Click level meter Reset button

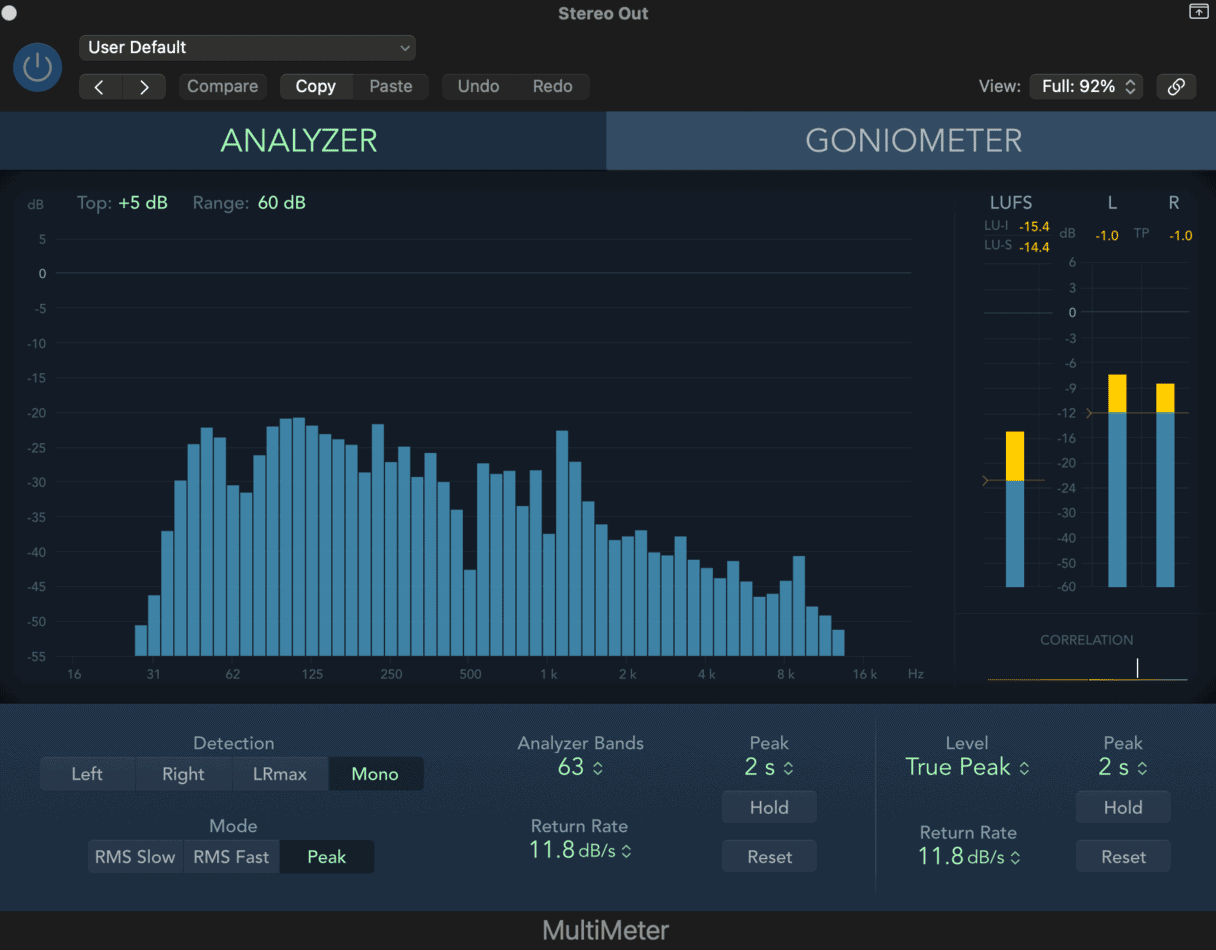(1123, 857)
